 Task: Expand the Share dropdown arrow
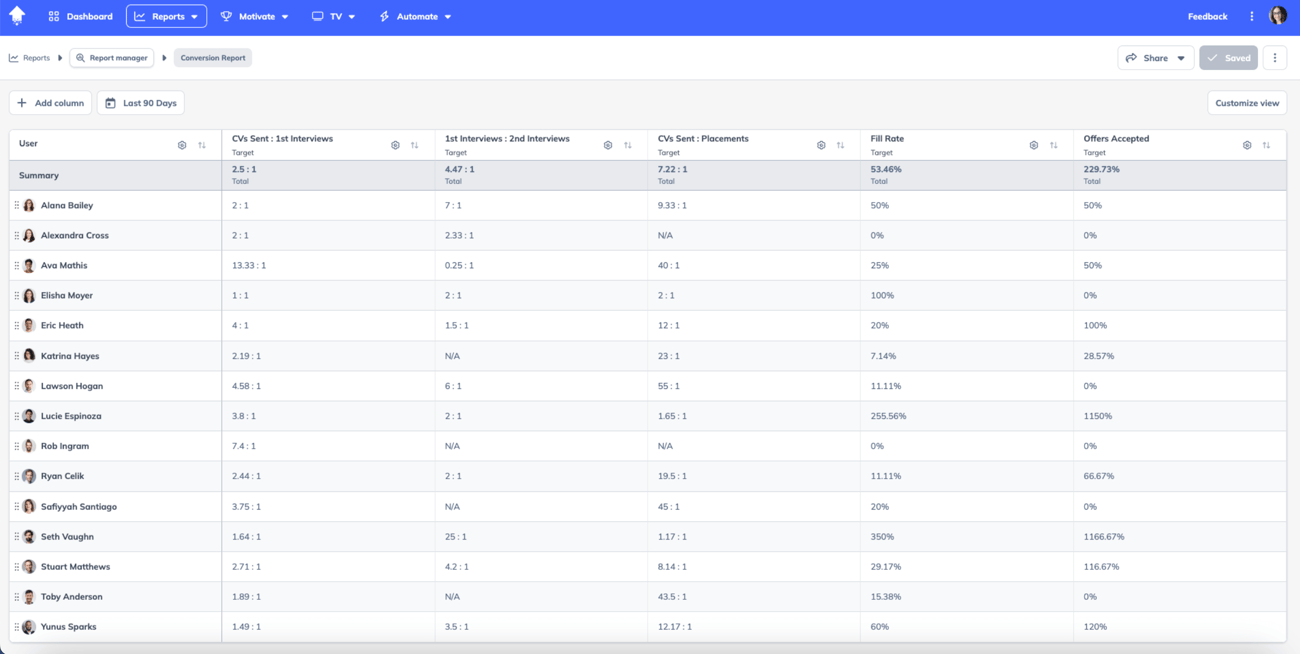pos(1178,57)
